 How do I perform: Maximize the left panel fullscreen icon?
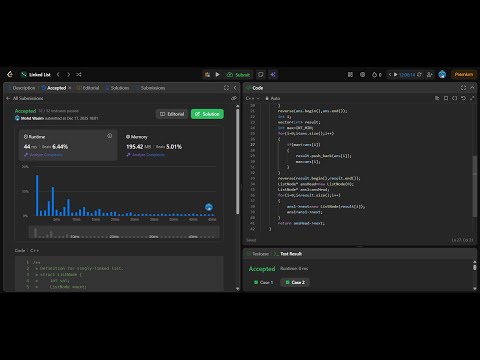(226, 88)
